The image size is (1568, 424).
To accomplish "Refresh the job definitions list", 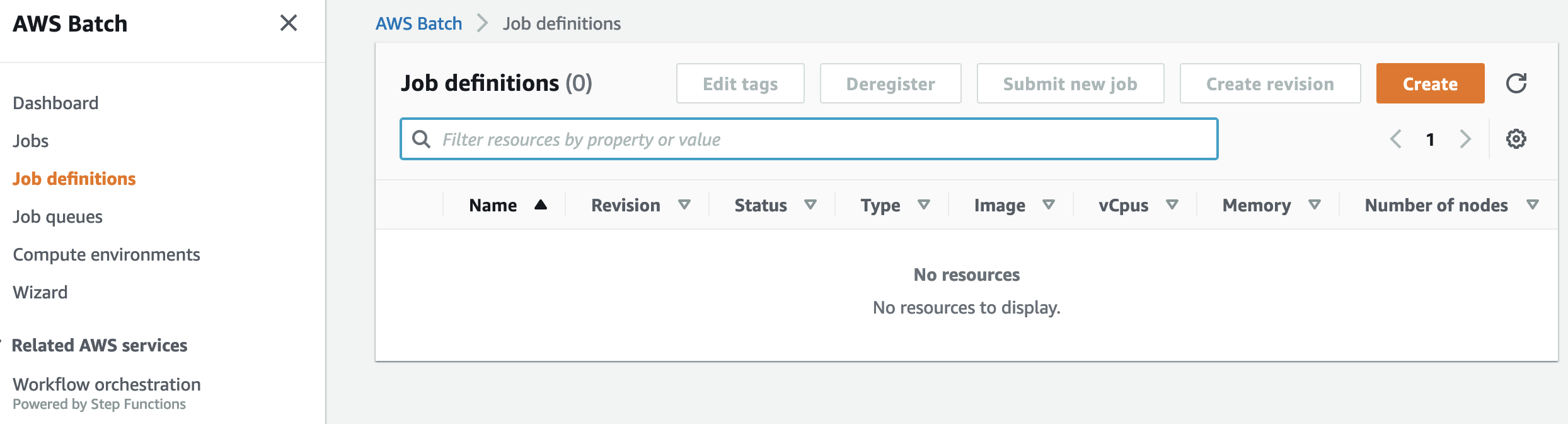I will (x=1516, y=83).
